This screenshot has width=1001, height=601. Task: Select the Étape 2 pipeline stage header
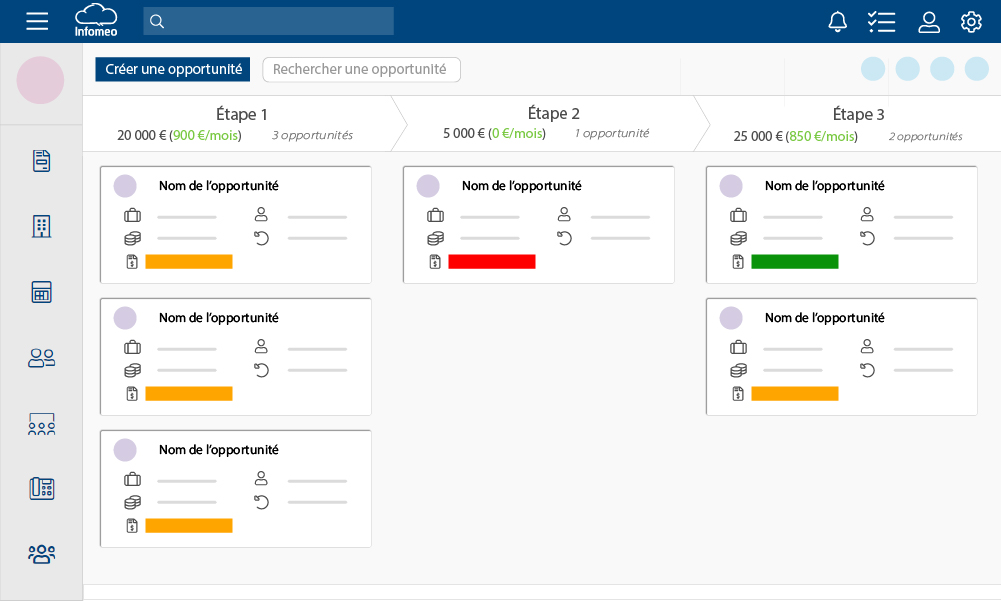pos(552,123)
